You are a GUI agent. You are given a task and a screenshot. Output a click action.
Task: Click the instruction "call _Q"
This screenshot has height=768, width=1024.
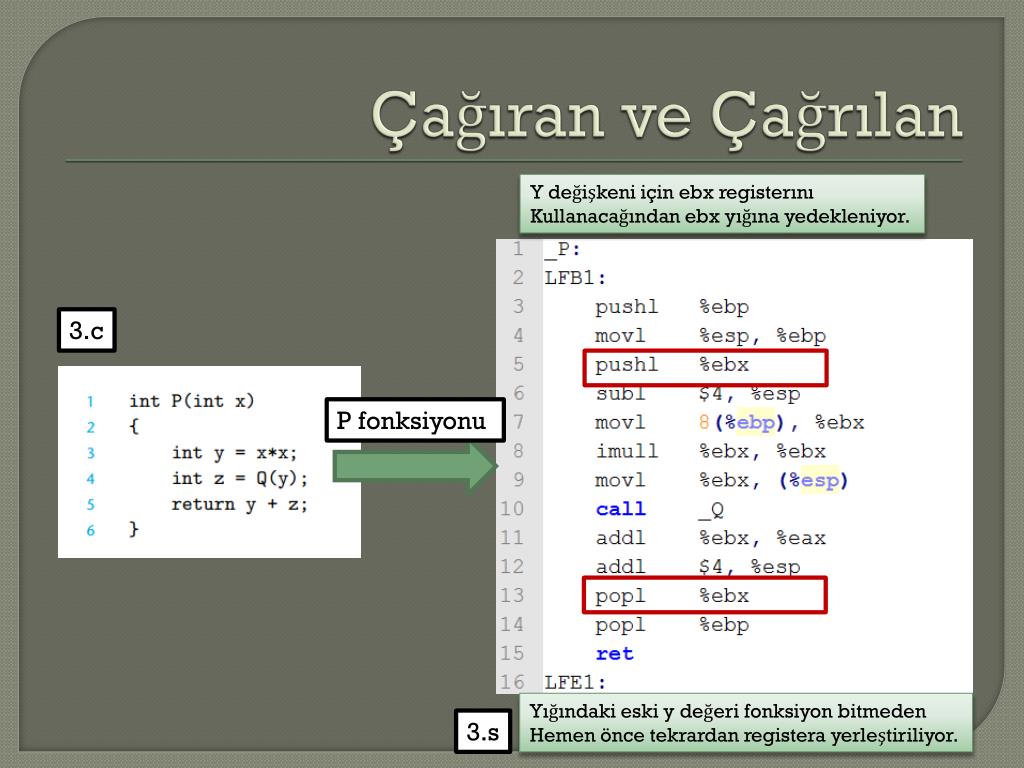(x=660, y=509)
